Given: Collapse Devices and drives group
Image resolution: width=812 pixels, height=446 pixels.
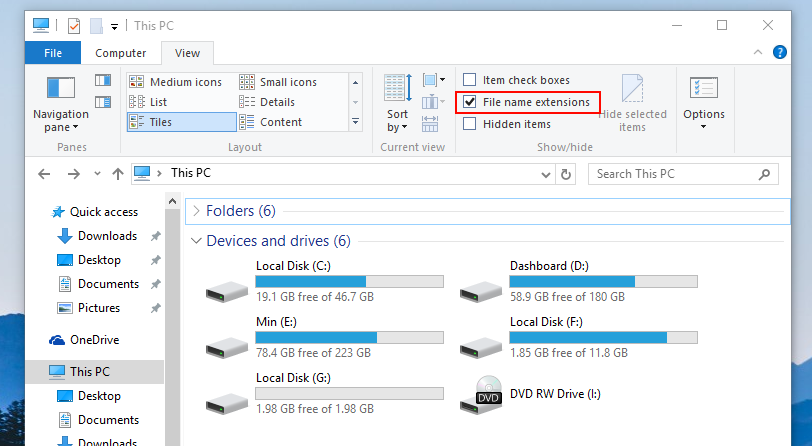Looking at the screenshot, I should [x=196, y=241].
